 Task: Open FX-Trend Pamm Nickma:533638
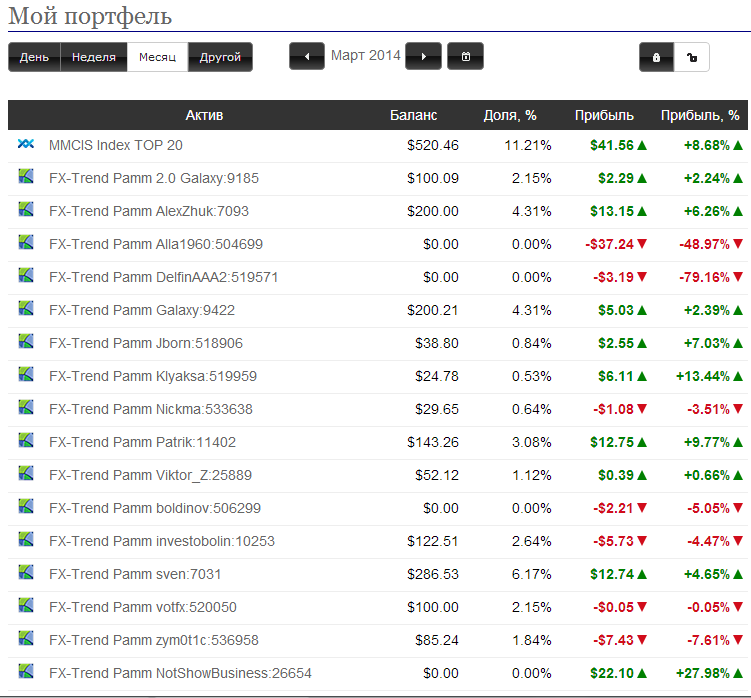click(151, 410)
